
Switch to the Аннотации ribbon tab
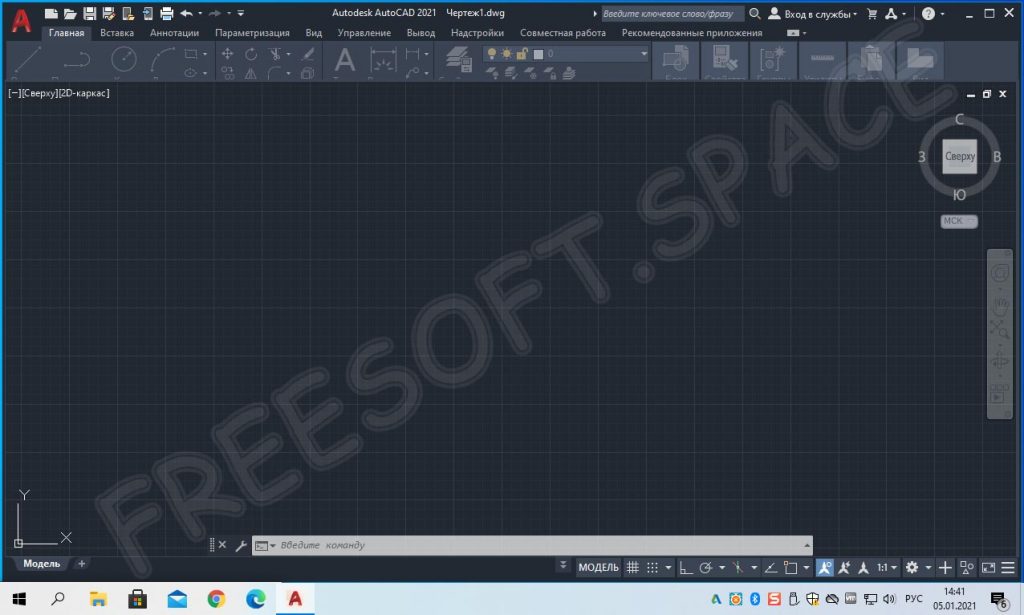pyautogui.click(x=174, y=33)
